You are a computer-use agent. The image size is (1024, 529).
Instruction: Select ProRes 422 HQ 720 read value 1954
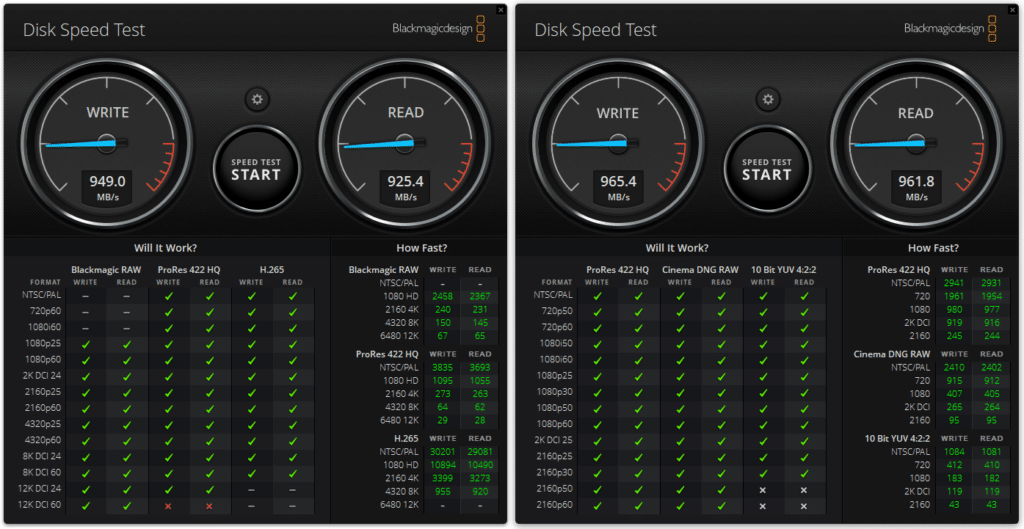(x=992, y=296)
